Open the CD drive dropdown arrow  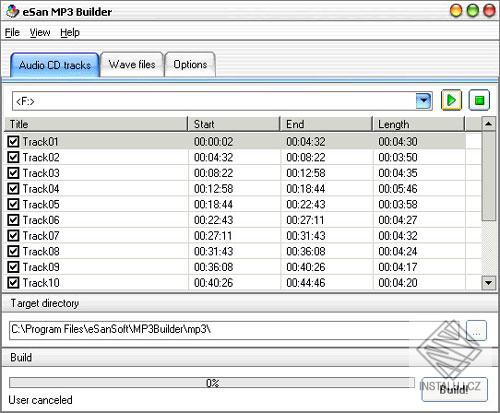click(x=424, y=101)
